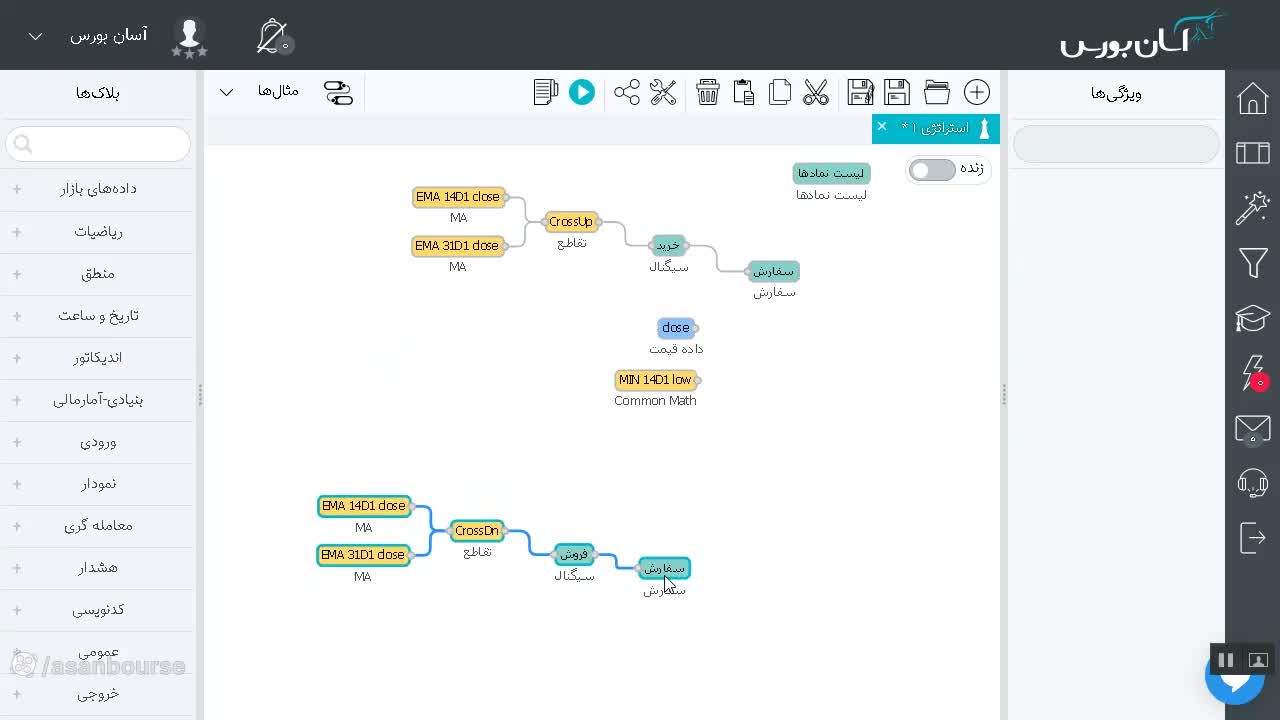Image resolution: width=1280 pixels, height=720 pixels.
Task: Click the لیست نمادها block
Action: pos(831,173)
